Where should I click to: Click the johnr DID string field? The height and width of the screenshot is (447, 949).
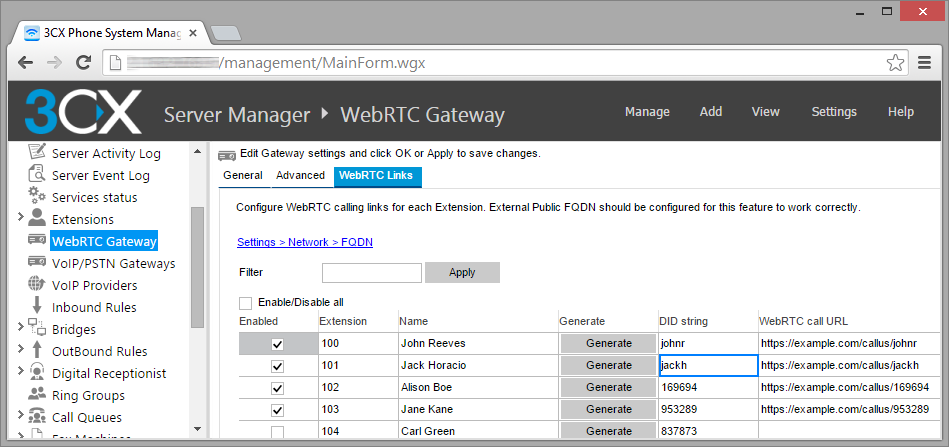click(708, 344)
